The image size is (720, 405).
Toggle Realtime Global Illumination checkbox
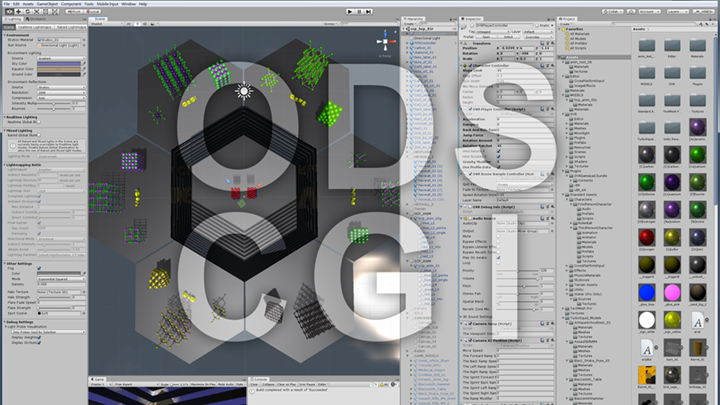tap(39, 122)
